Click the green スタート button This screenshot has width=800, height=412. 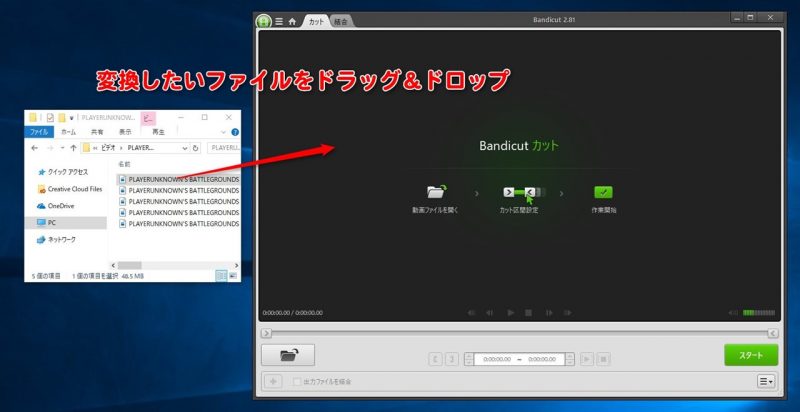(751, 355)
